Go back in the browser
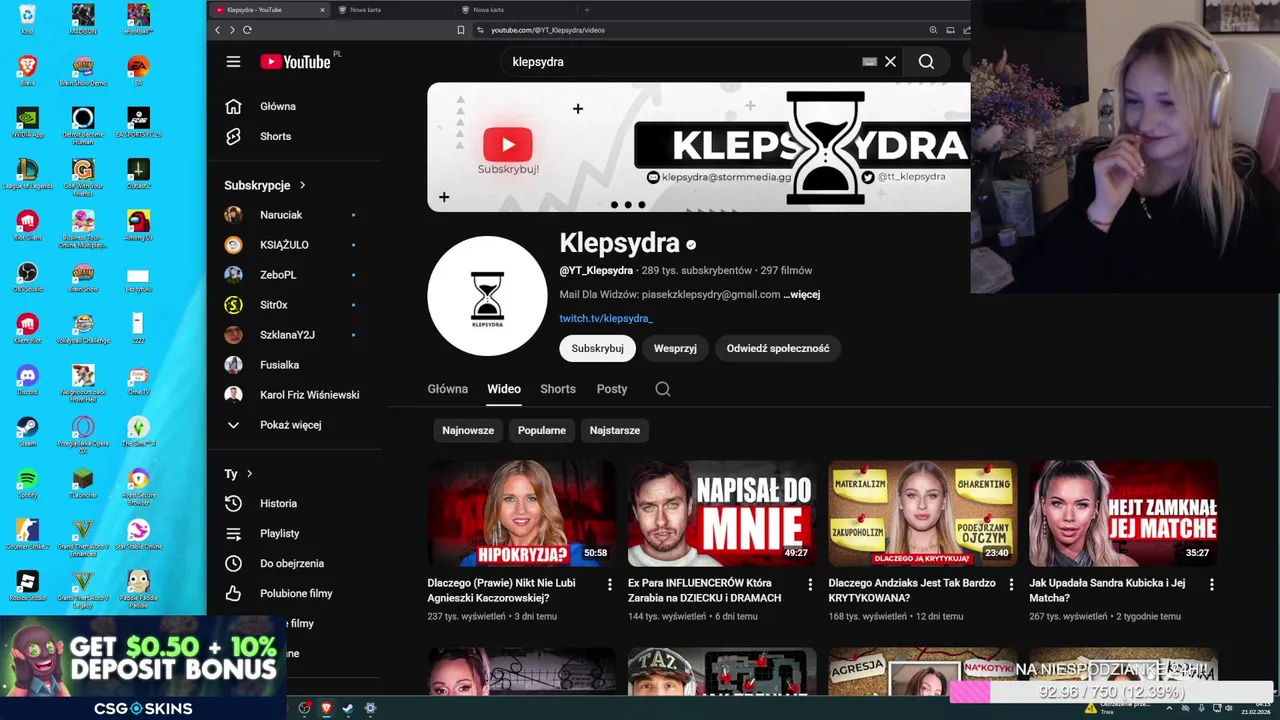Screen dimensions: 1280x720 [x=217, y=30]
